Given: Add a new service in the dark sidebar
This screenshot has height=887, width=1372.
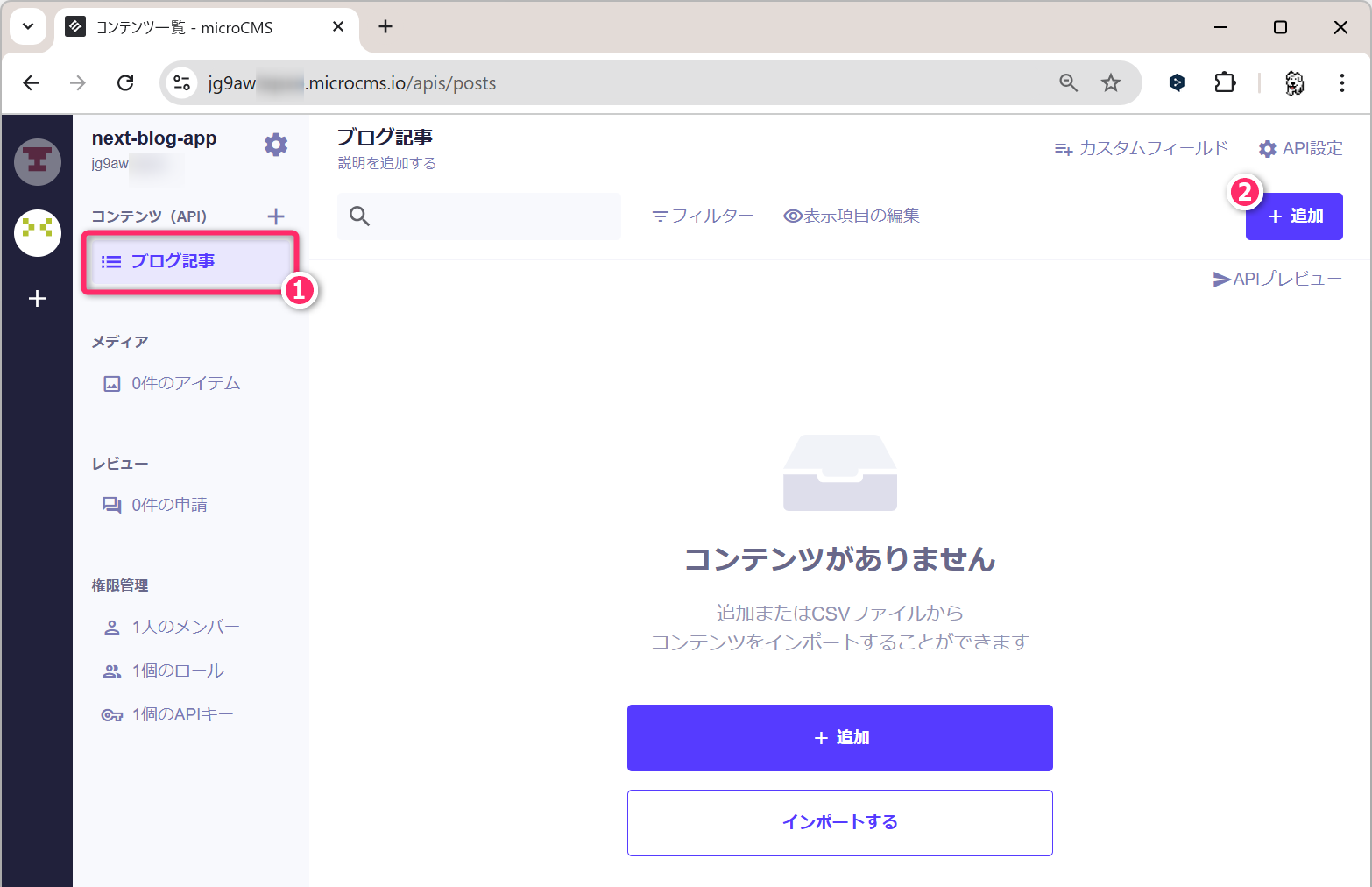Looking at the screenshot, I should tap(37, 299).
